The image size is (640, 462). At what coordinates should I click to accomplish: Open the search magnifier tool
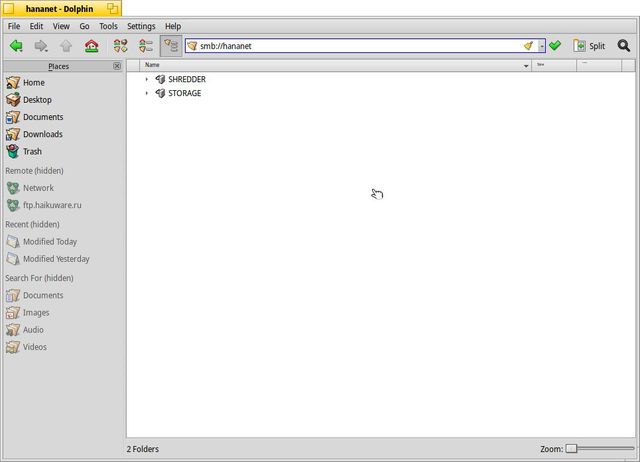624,46
